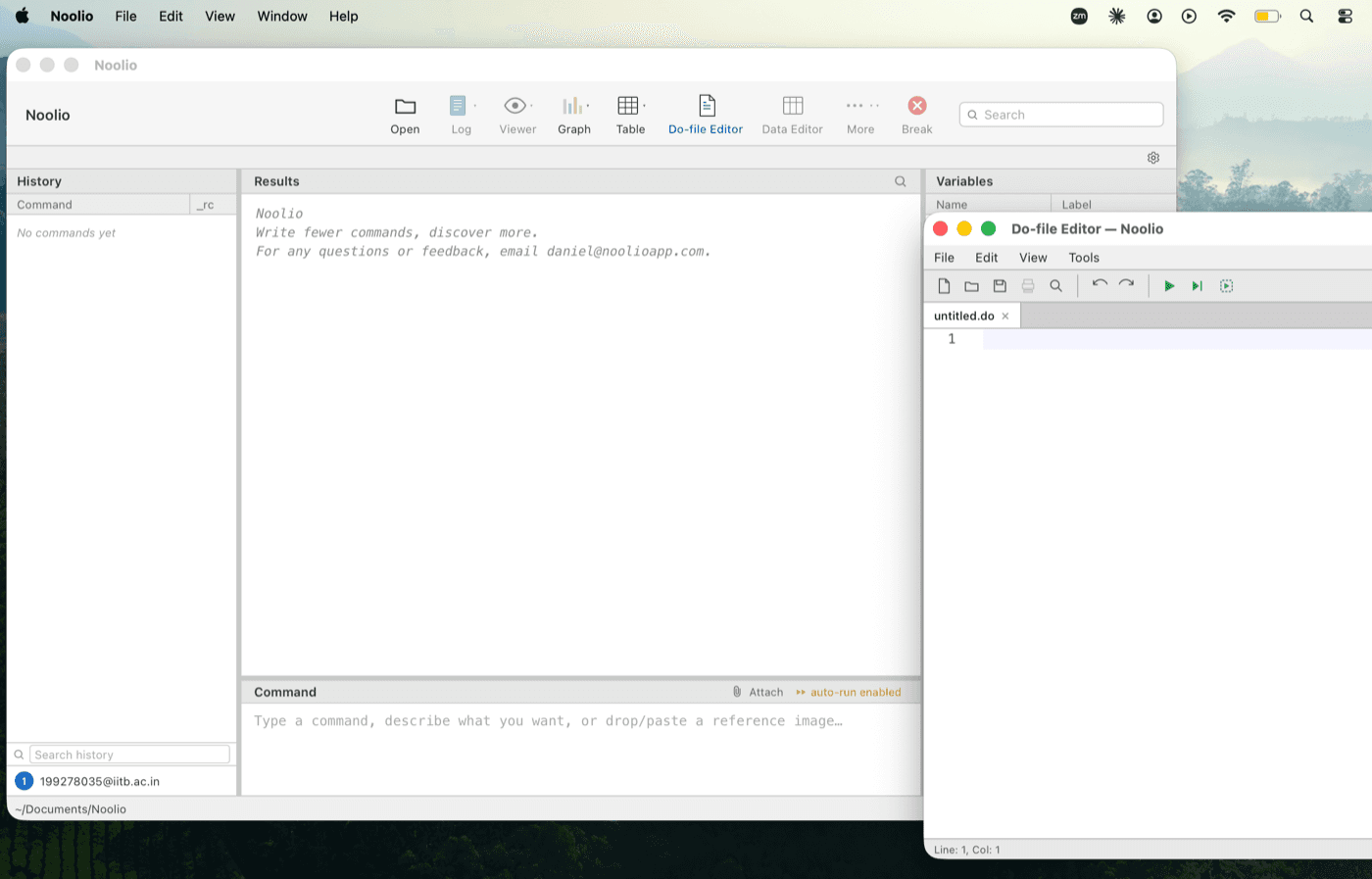The width and height of the screenshot is (1372, 879).
Task: Click the Command input box
Action: coord(580,749)
